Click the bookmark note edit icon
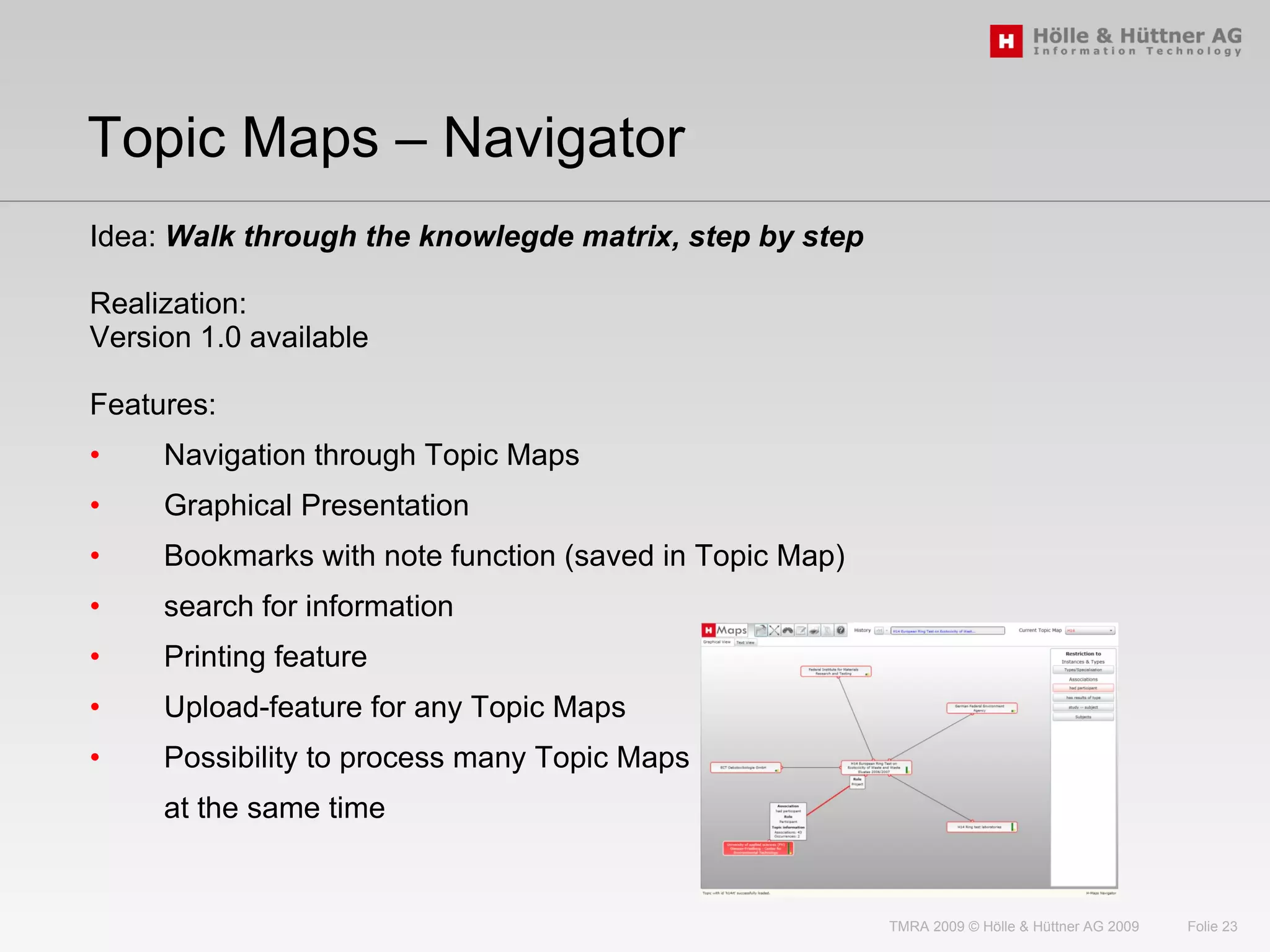 tap(801, 630)
